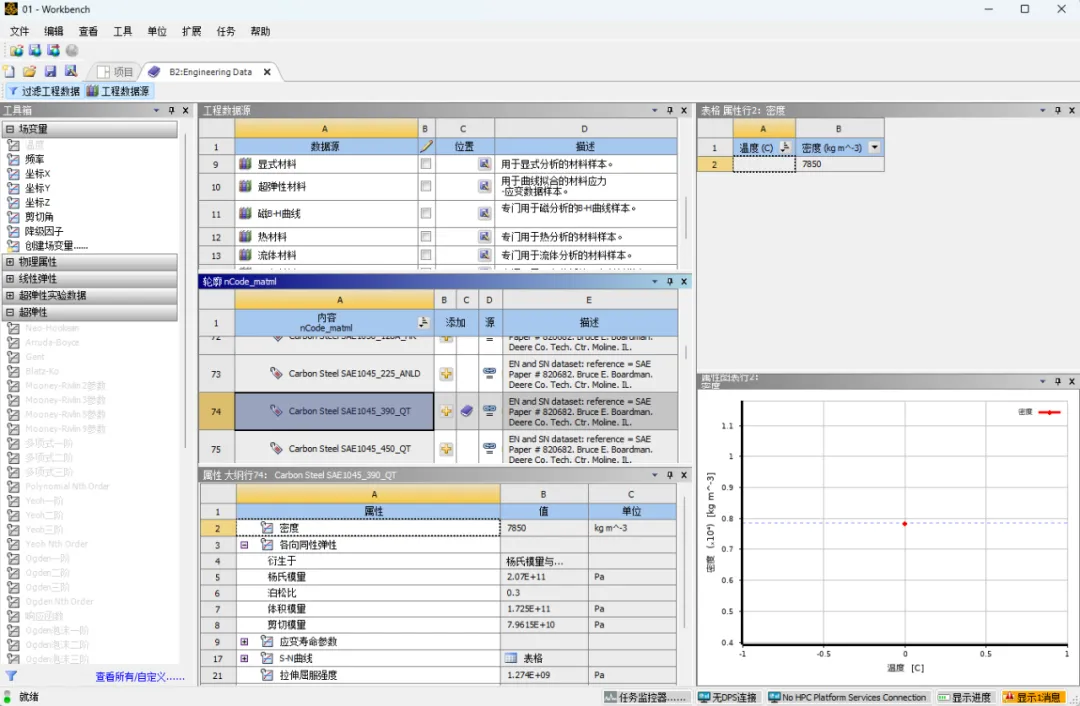Click 显示消息 in the status bar
Image resolution: width=1080 pixels, height=706 pixels.
tap(1032, 698)
